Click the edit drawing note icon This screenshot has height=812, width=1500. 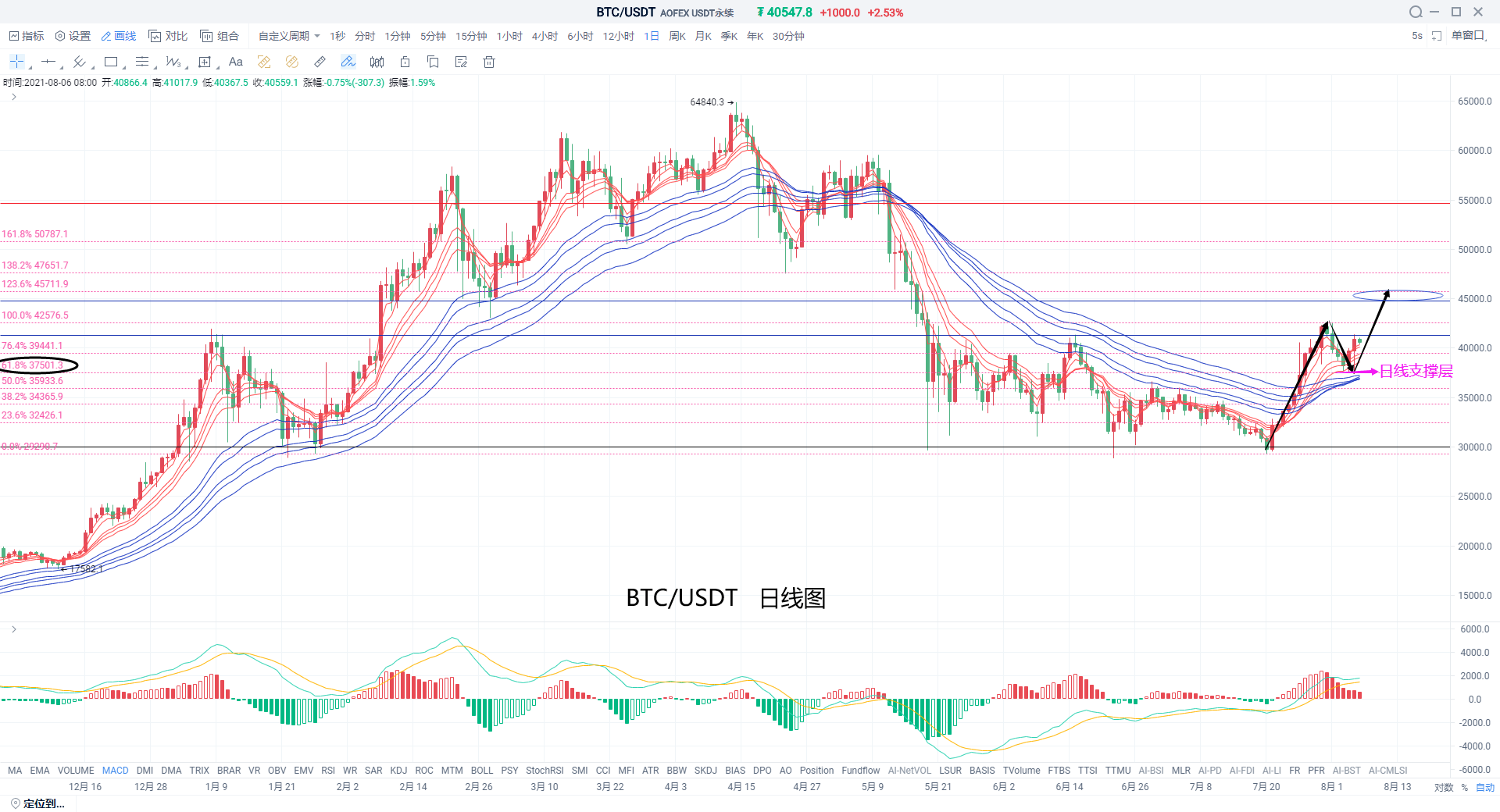[x=461, y=62]
